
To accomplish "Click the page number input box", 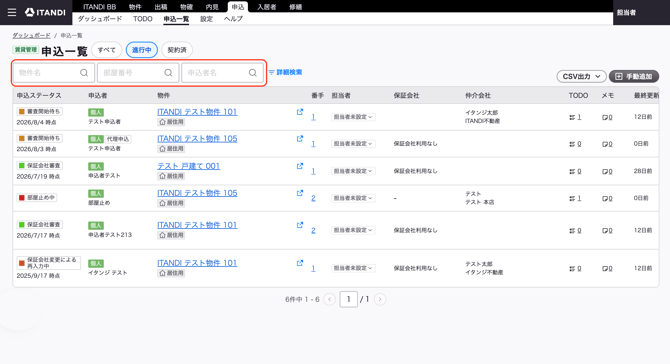I will [349, 299].
